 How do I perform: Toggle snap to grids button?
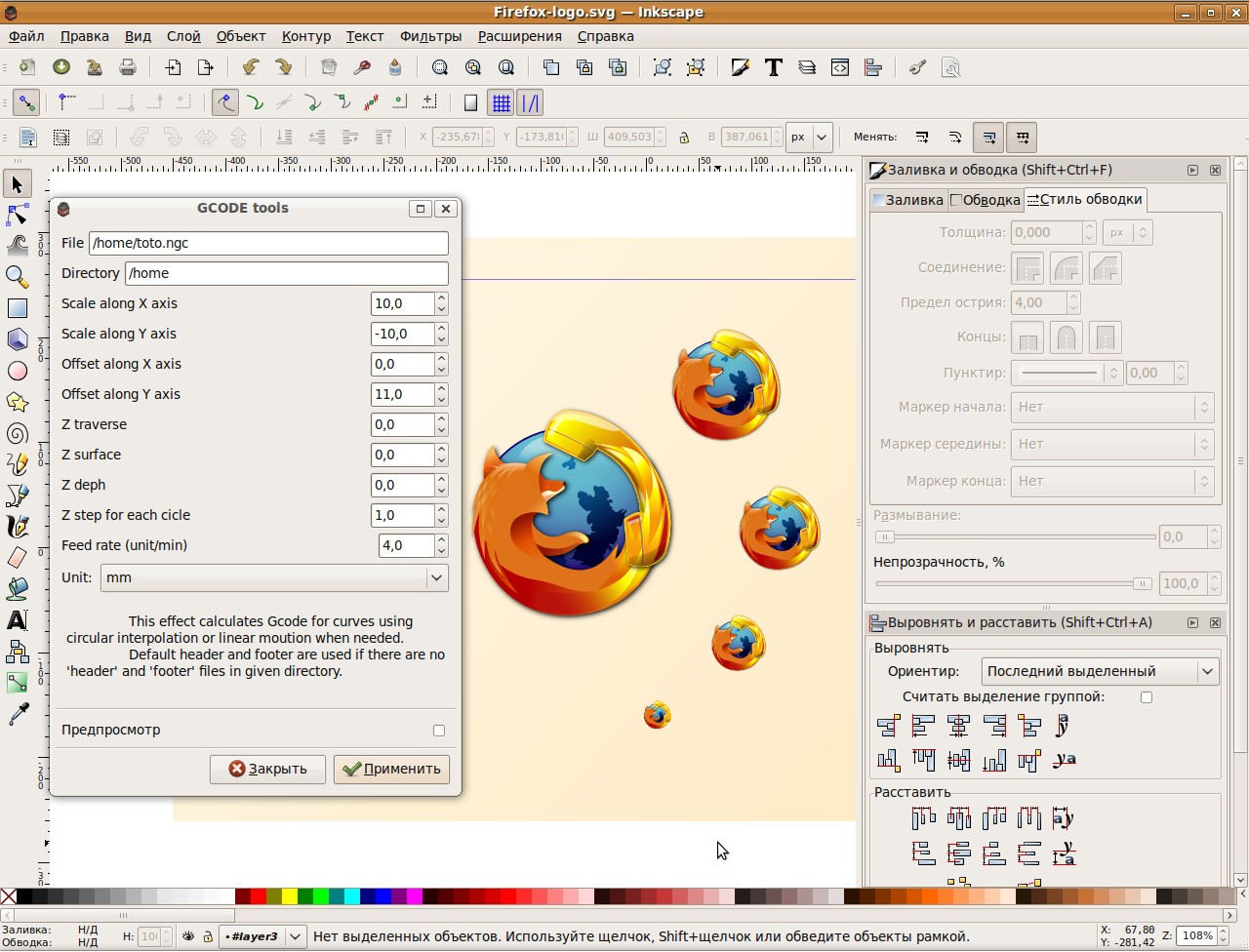click(x=501, y=102)
